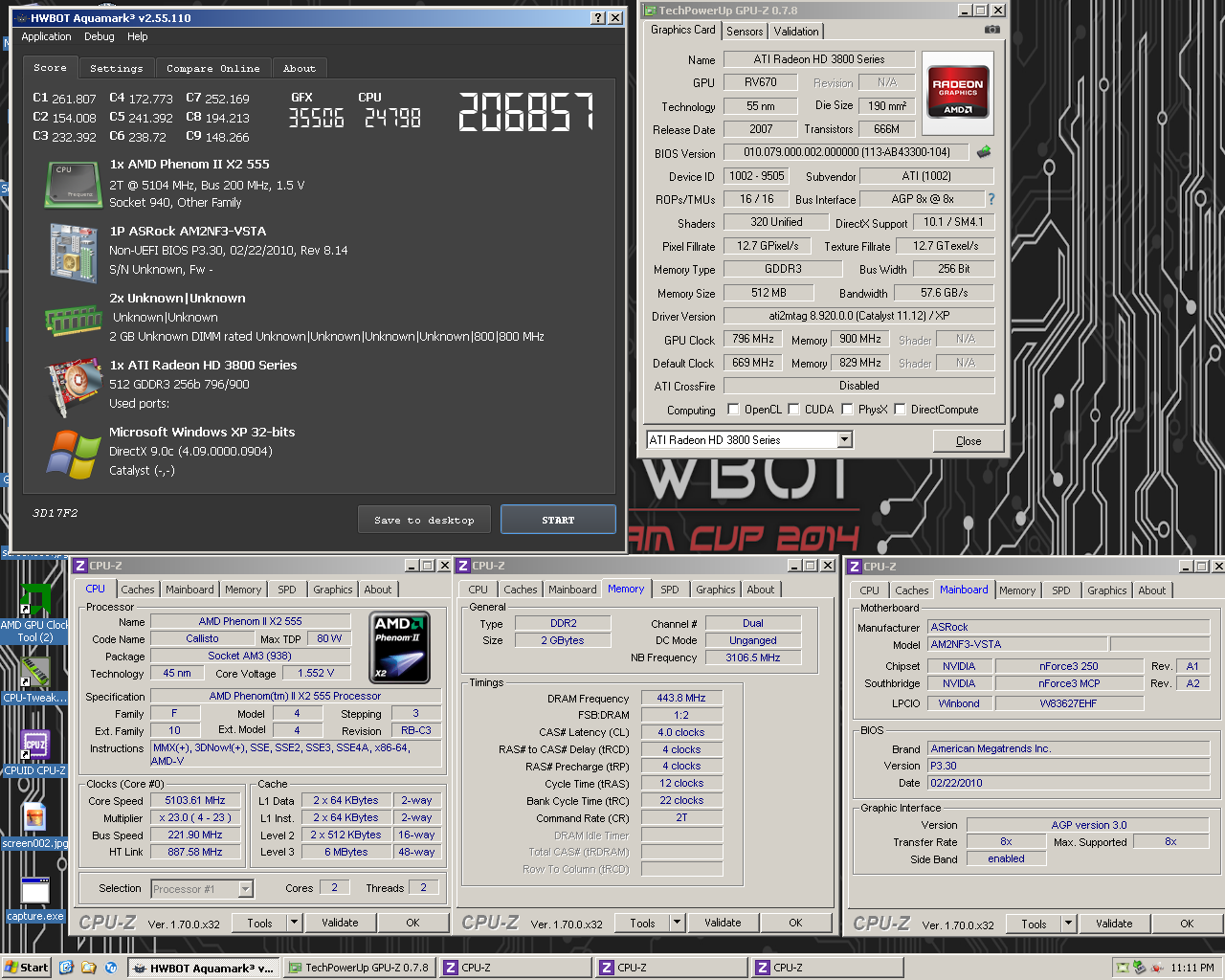
Task: Click OK in CPU-Z Memory window
Action: pos(795,924)
